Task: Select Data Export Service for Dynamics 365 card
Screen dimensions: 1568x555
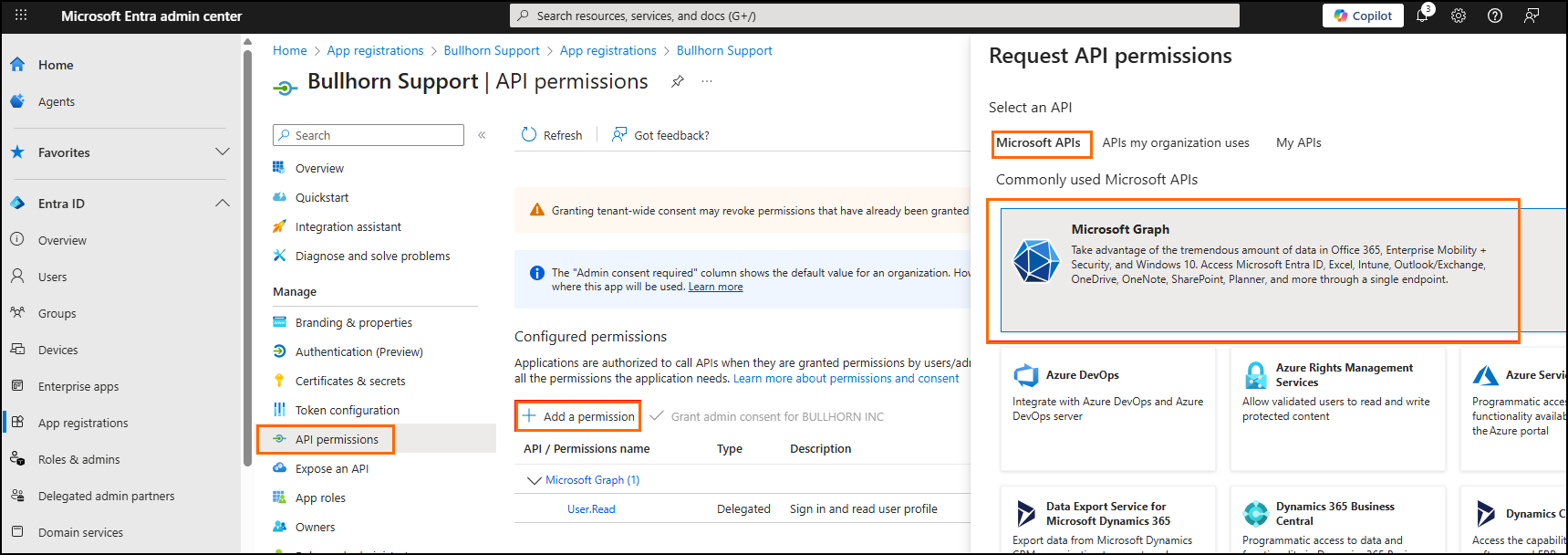Action: pos(1108,519)
